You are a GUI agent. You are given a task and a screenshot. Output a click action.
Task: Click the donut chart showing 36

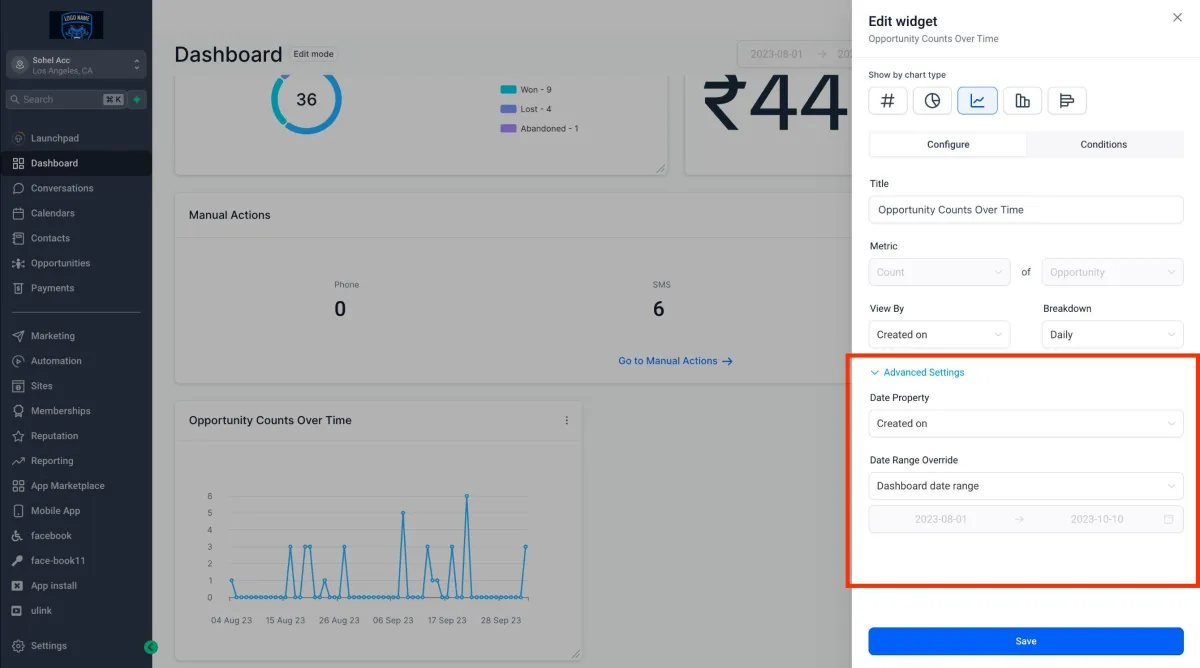306,100
